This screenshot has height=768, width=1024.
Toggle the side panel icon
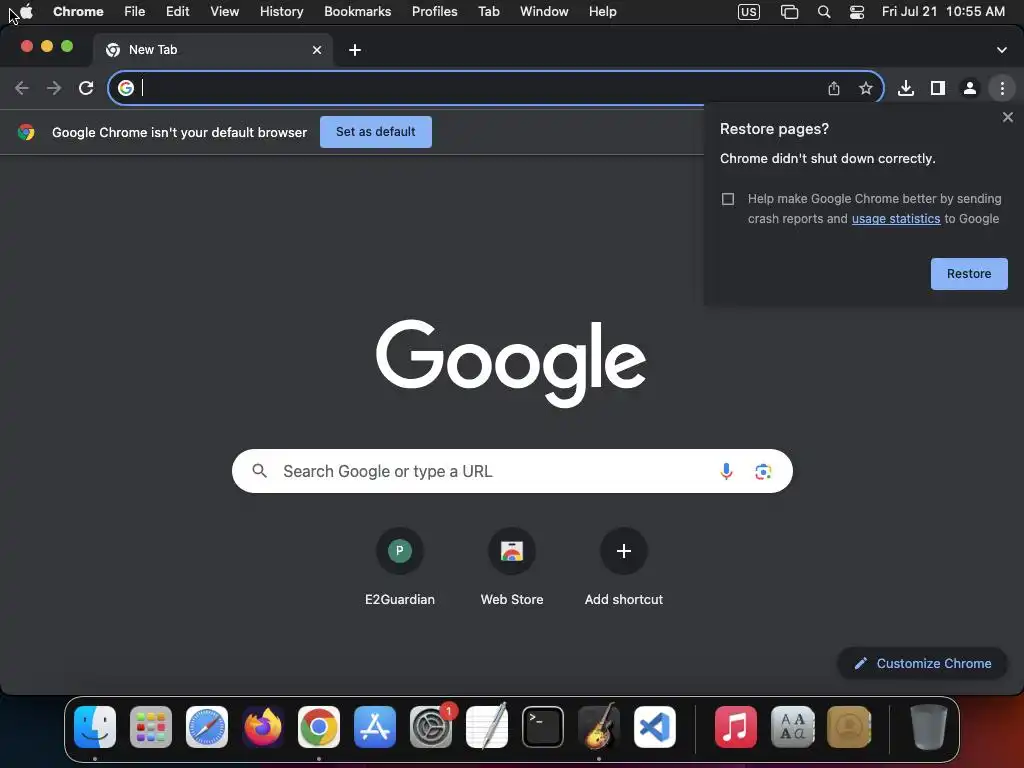click(x=938, y=88)
